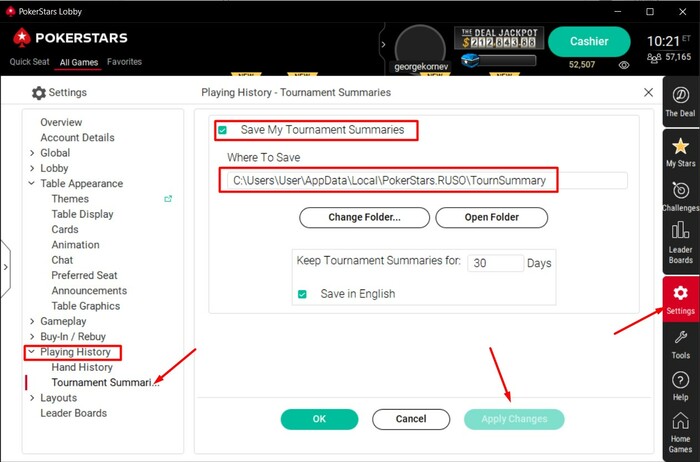Open the Tools wrench icon
700x462 pixels.
pos(680,344)
